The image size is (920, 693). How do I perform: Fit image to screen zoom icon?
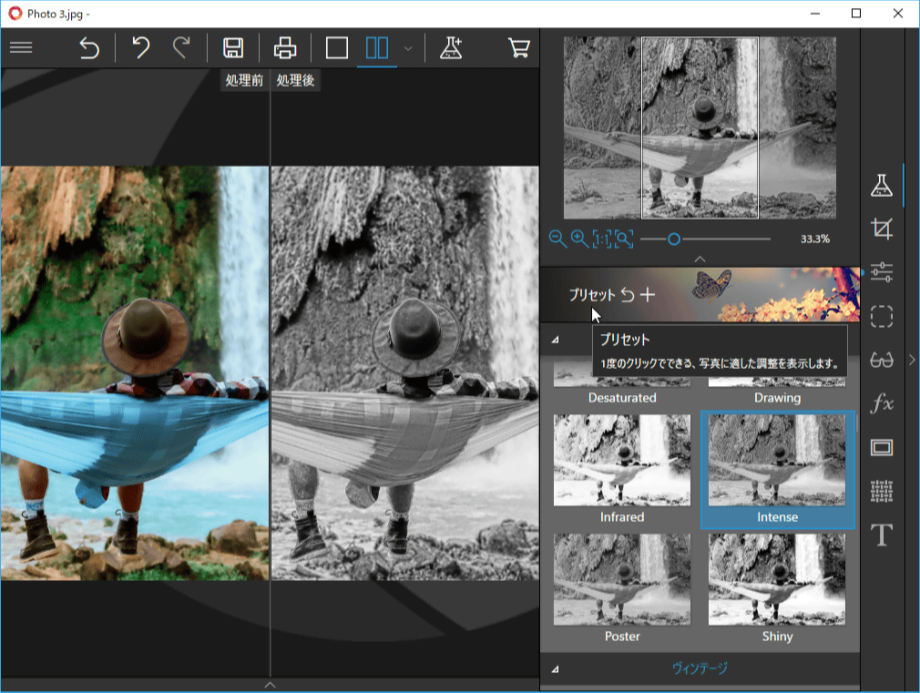pyautogui.click(x=624, y=239)
